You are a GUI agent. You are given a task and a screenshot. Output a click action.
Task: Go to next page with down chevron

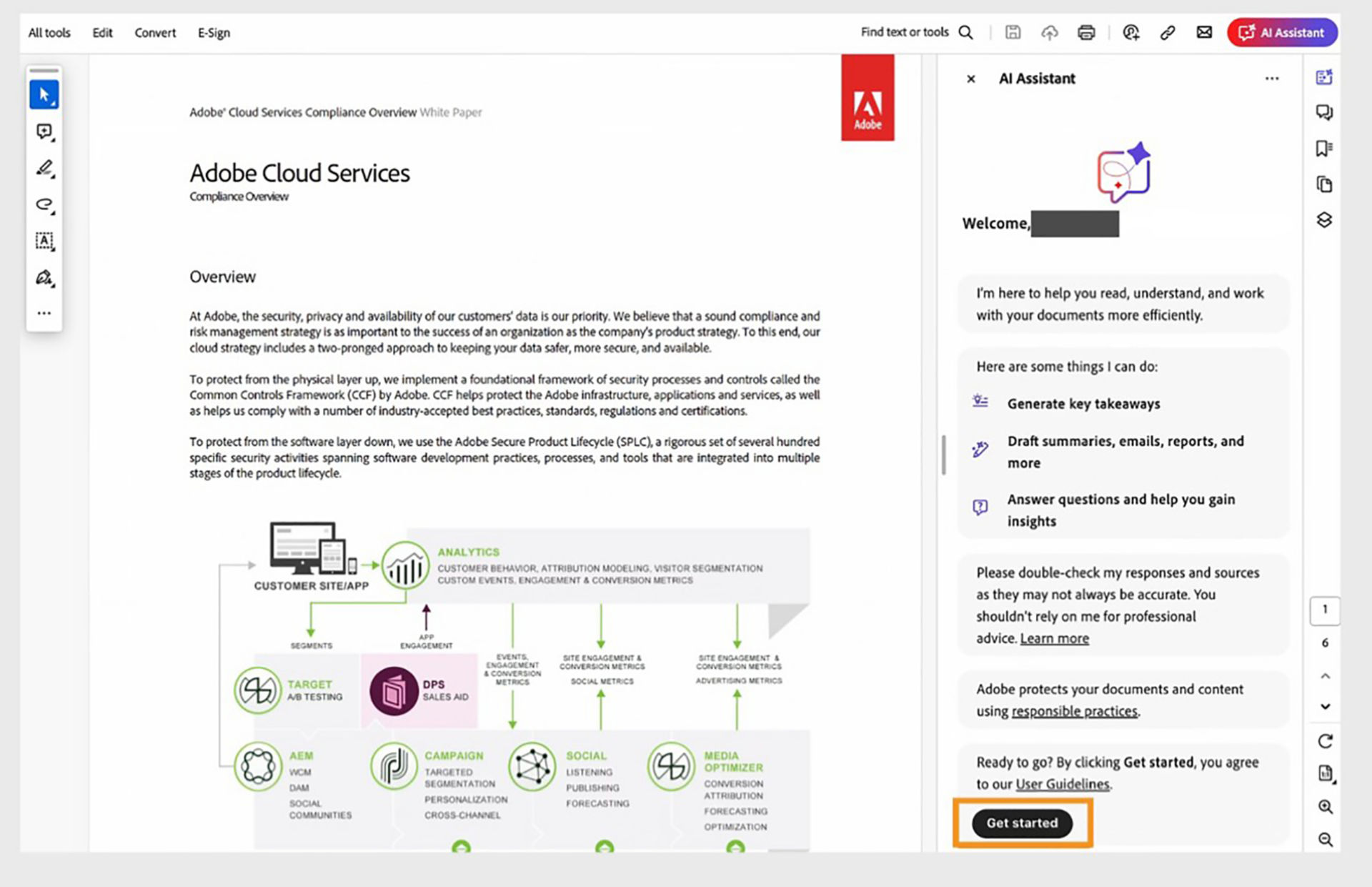point(1326,706)
